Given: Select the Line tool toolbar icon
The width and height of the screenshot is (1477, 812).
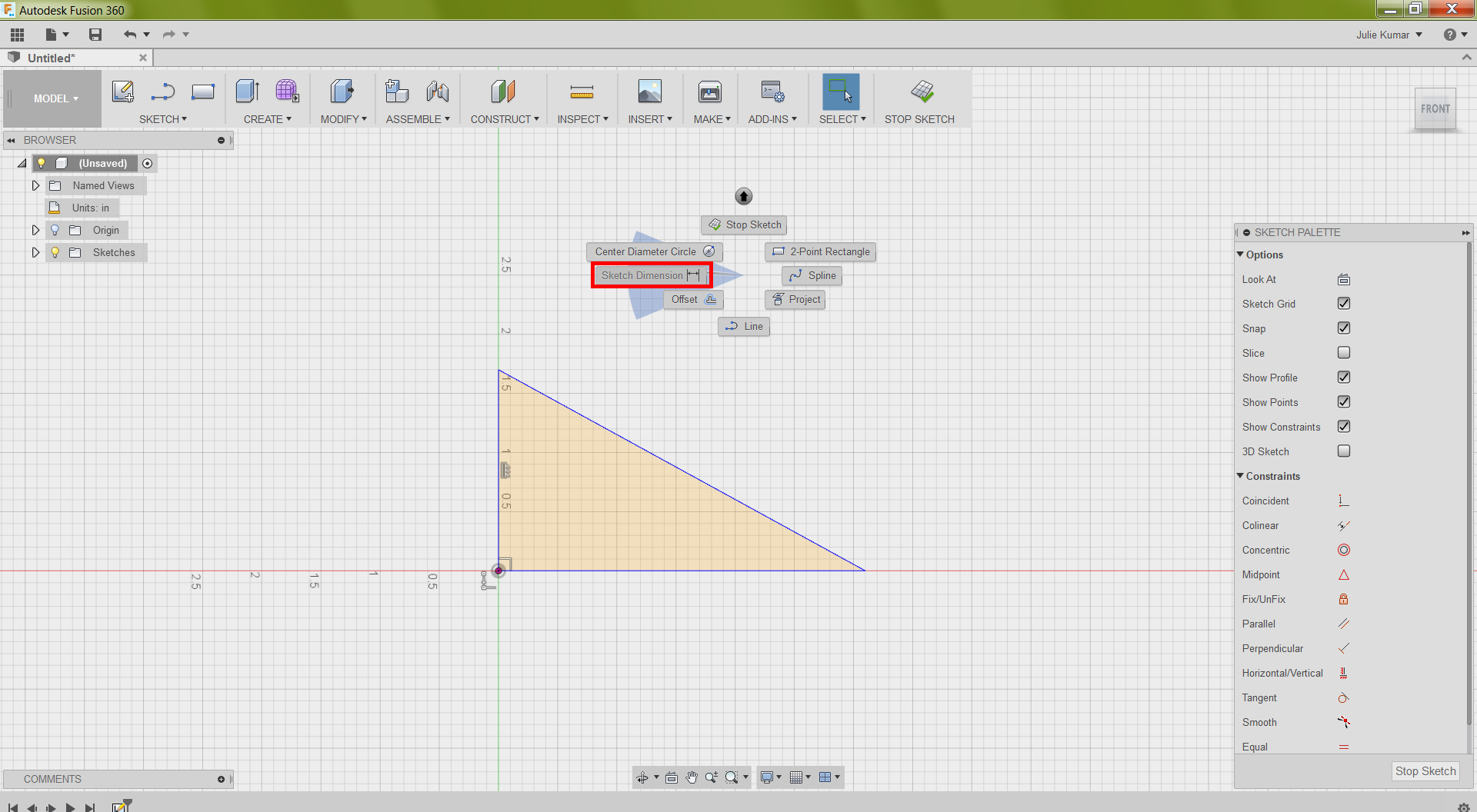Looking at the screenshot, I should tap(162, 92).
